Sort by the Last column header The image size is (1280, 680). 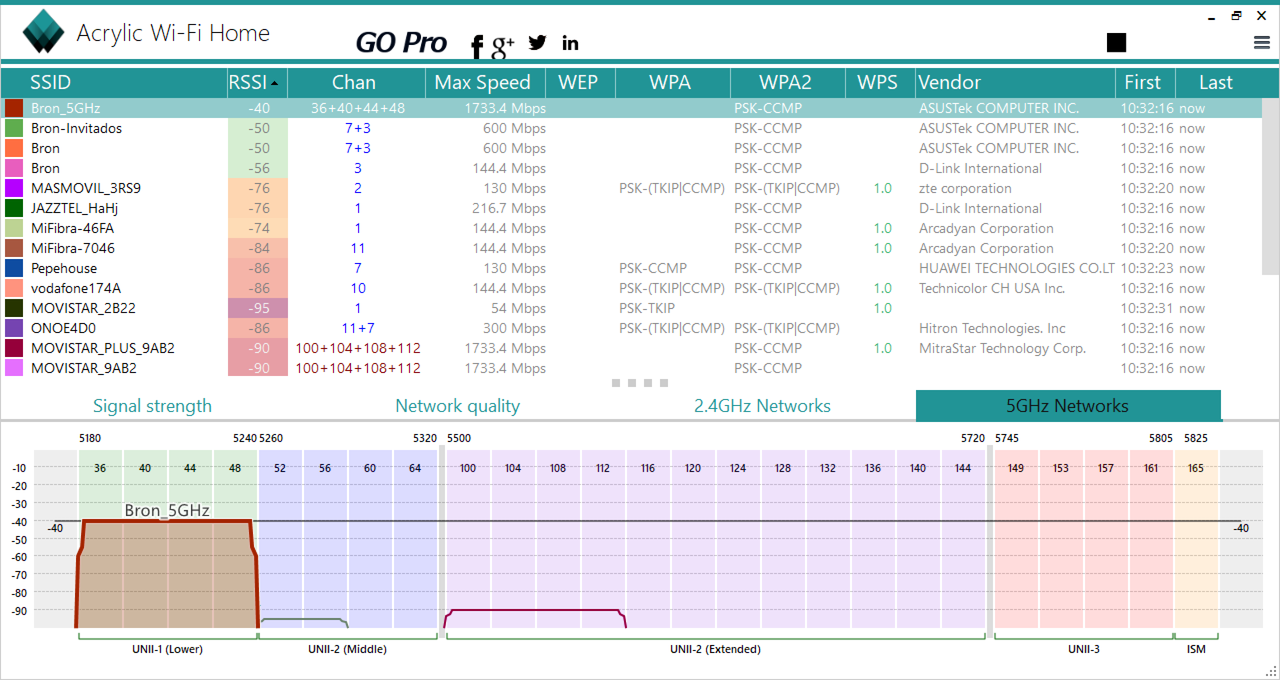tap(1217, 82)
